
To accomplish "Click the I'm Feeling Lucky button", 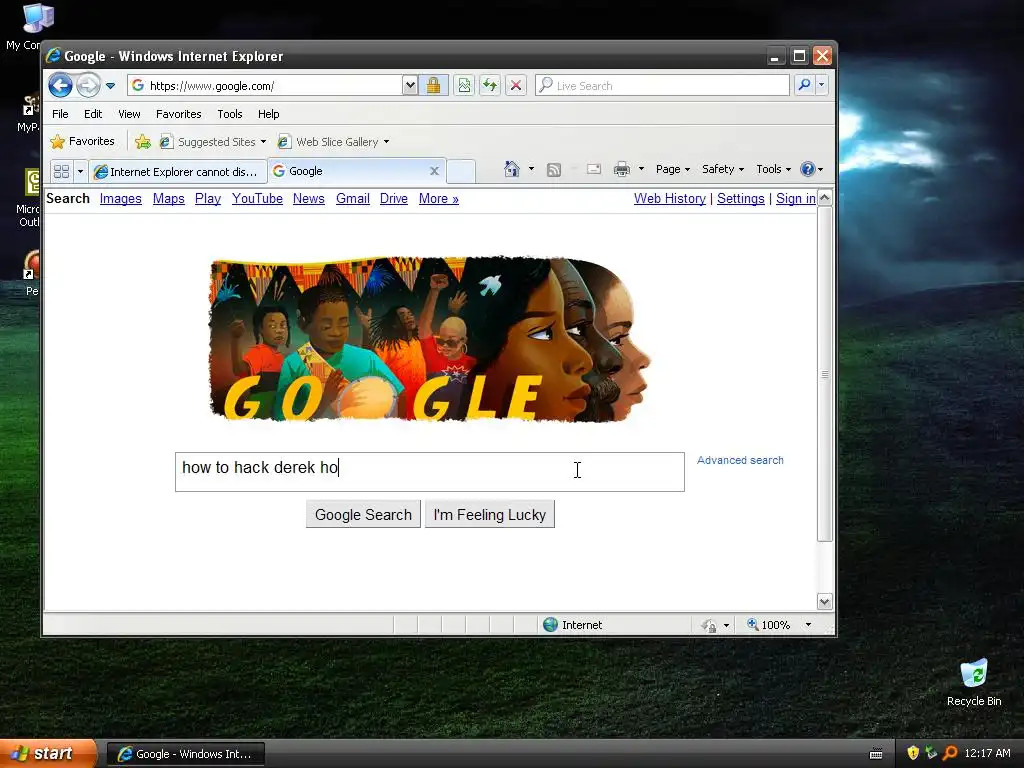I will [490, 514].
